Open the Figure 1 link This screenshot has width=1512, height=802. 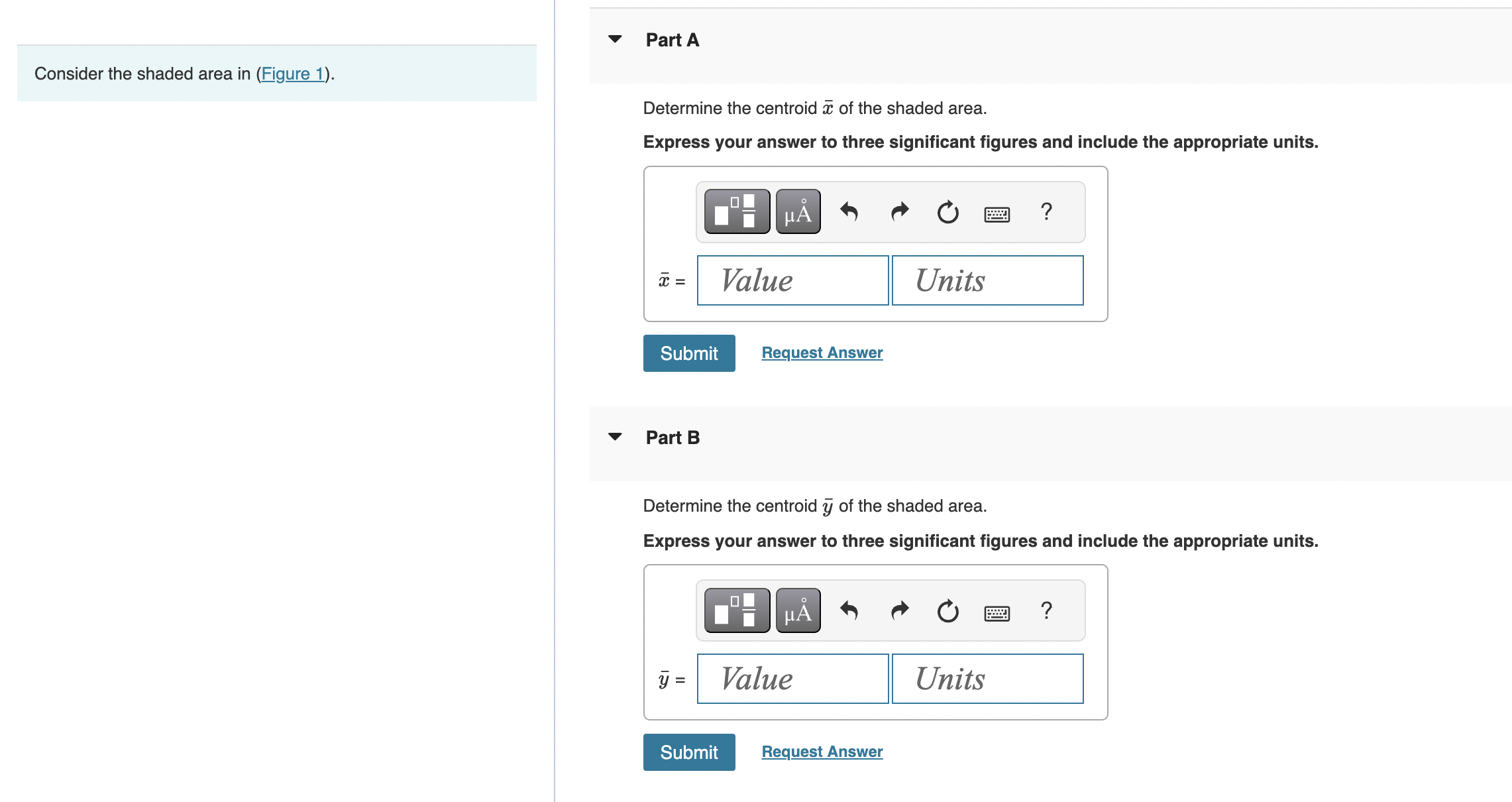(292, 74)
